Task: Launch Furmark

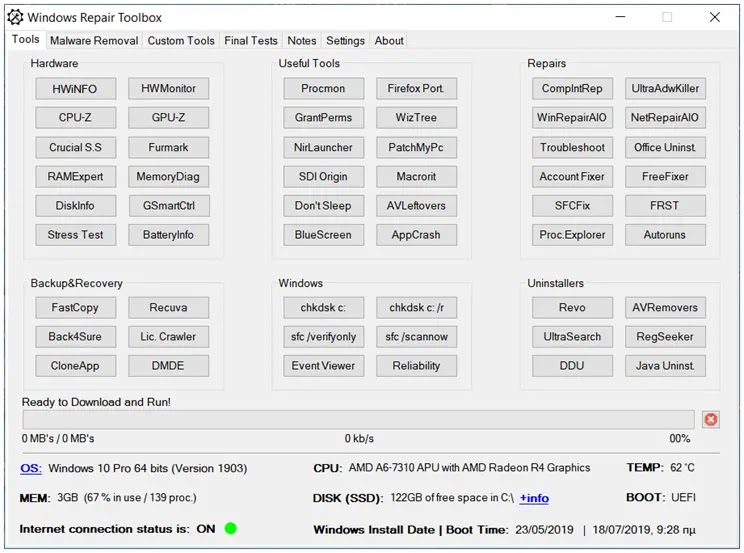Action: click(168, 148)
